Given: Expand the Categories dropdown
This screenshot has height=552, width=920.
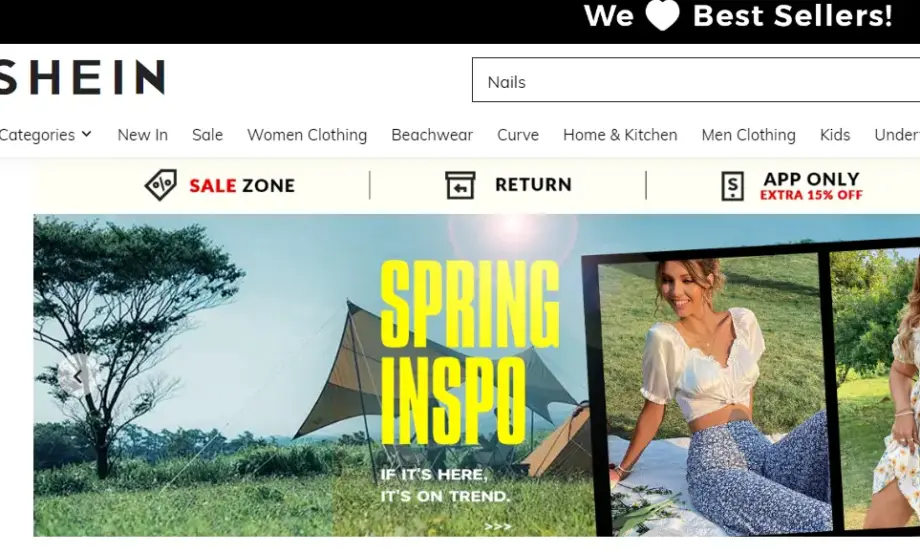Looking at the screenshot, I should (x=45, y=135).
